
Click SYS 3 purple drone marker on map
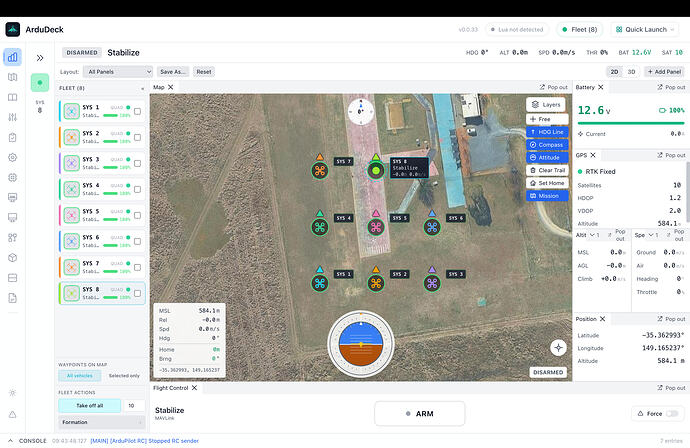click(432, 283)
